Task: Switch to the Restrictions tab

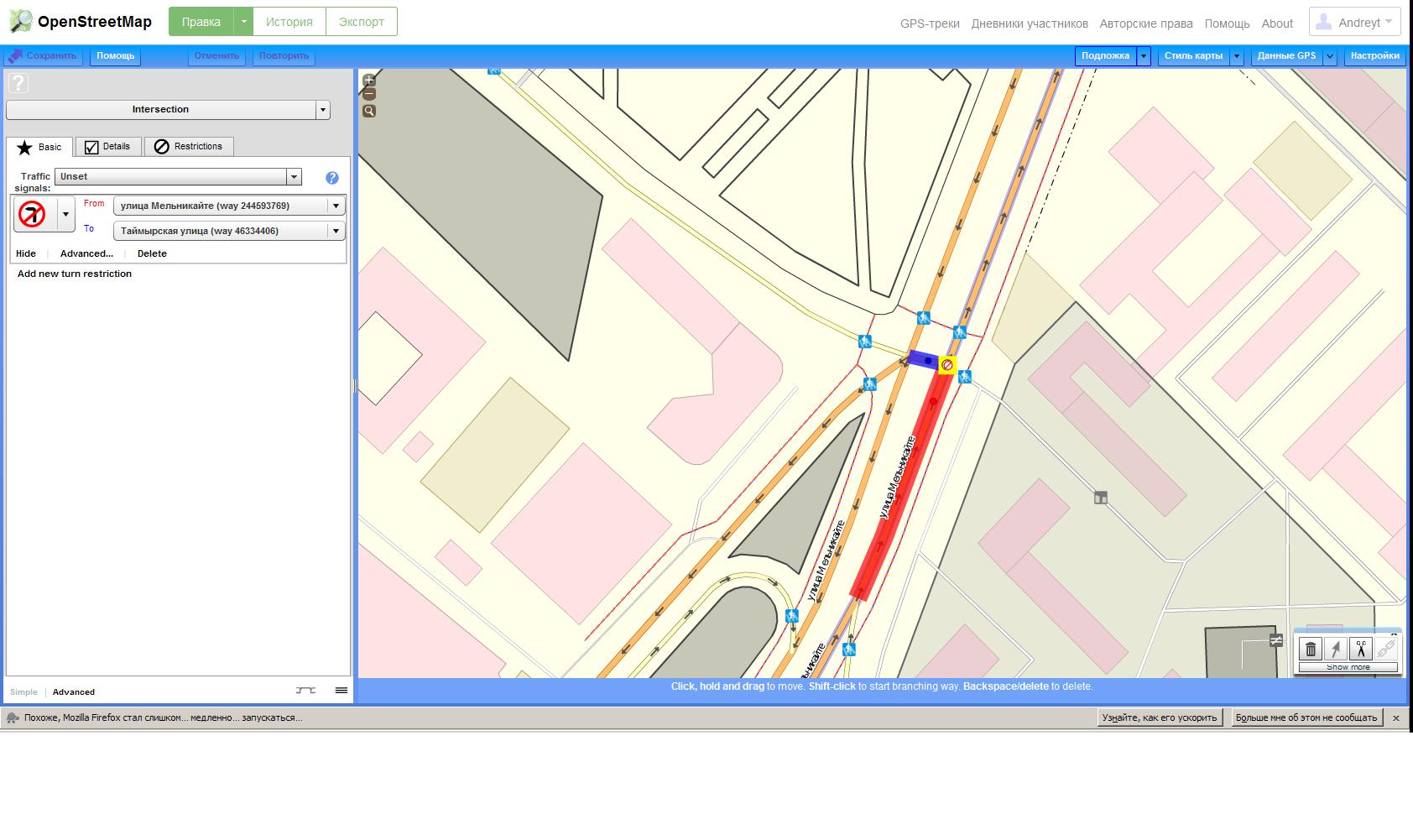Action: (189, 147)
